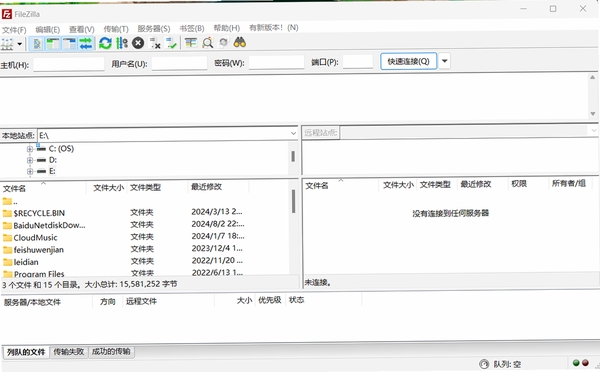The height and width of the screenshot is (372, 600).
Task: Switch to the 传输失败 tab
Action: [68, 351]
